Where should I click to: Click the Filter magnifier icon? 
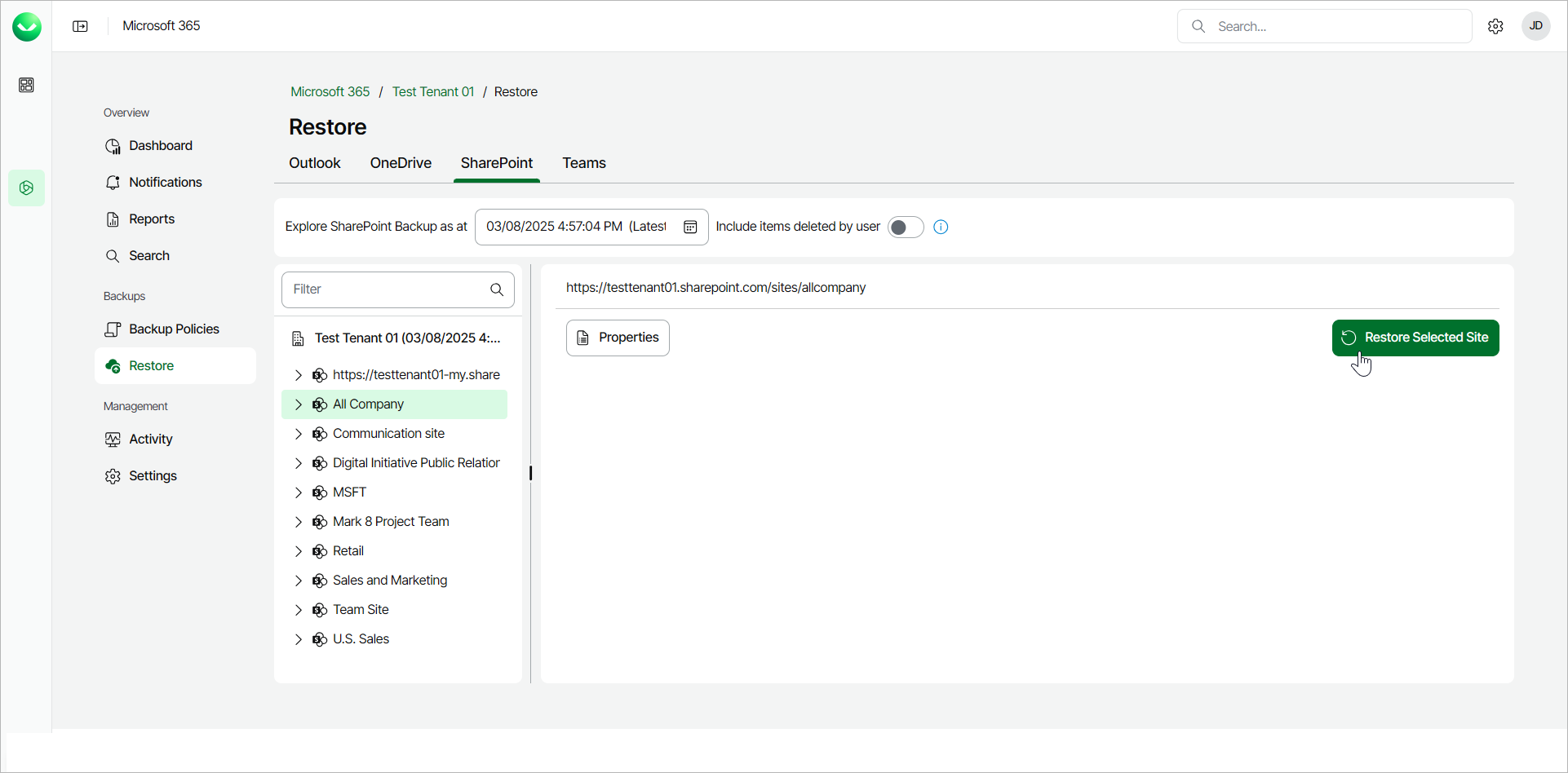coord(497,289)
